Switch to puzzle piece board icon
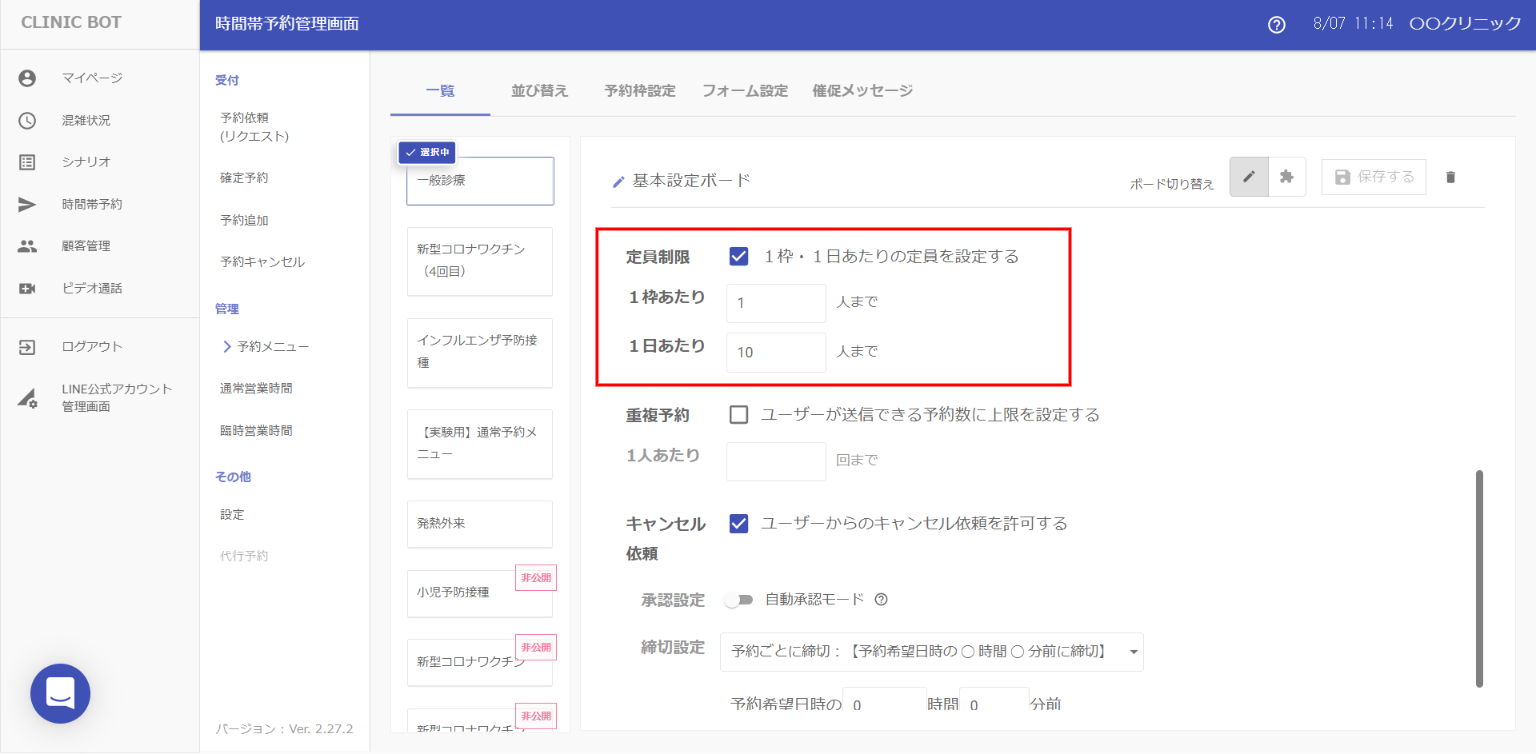The image size is (1536, 754). tap(1287, 177)
